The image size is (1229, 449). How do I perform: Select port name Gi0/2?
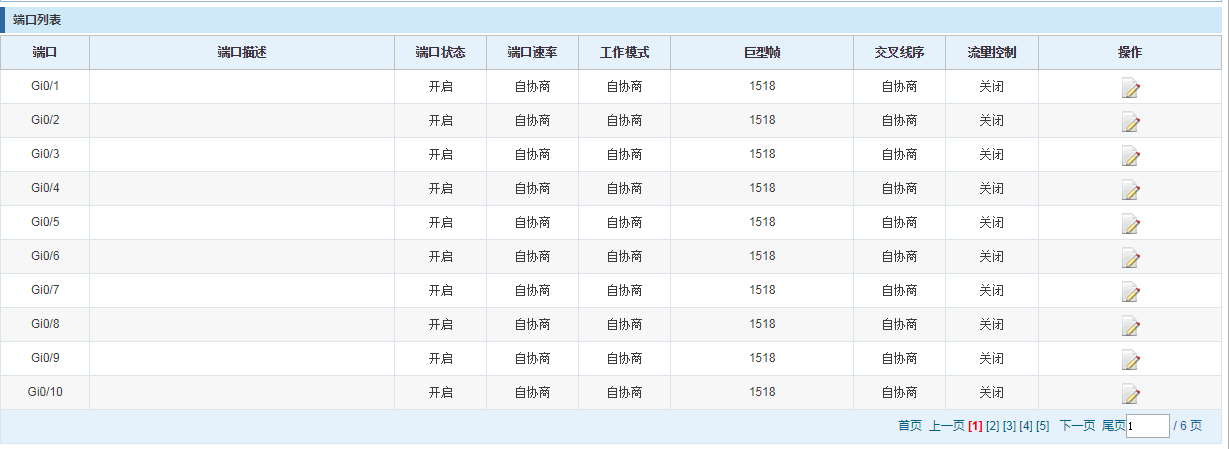45,120
